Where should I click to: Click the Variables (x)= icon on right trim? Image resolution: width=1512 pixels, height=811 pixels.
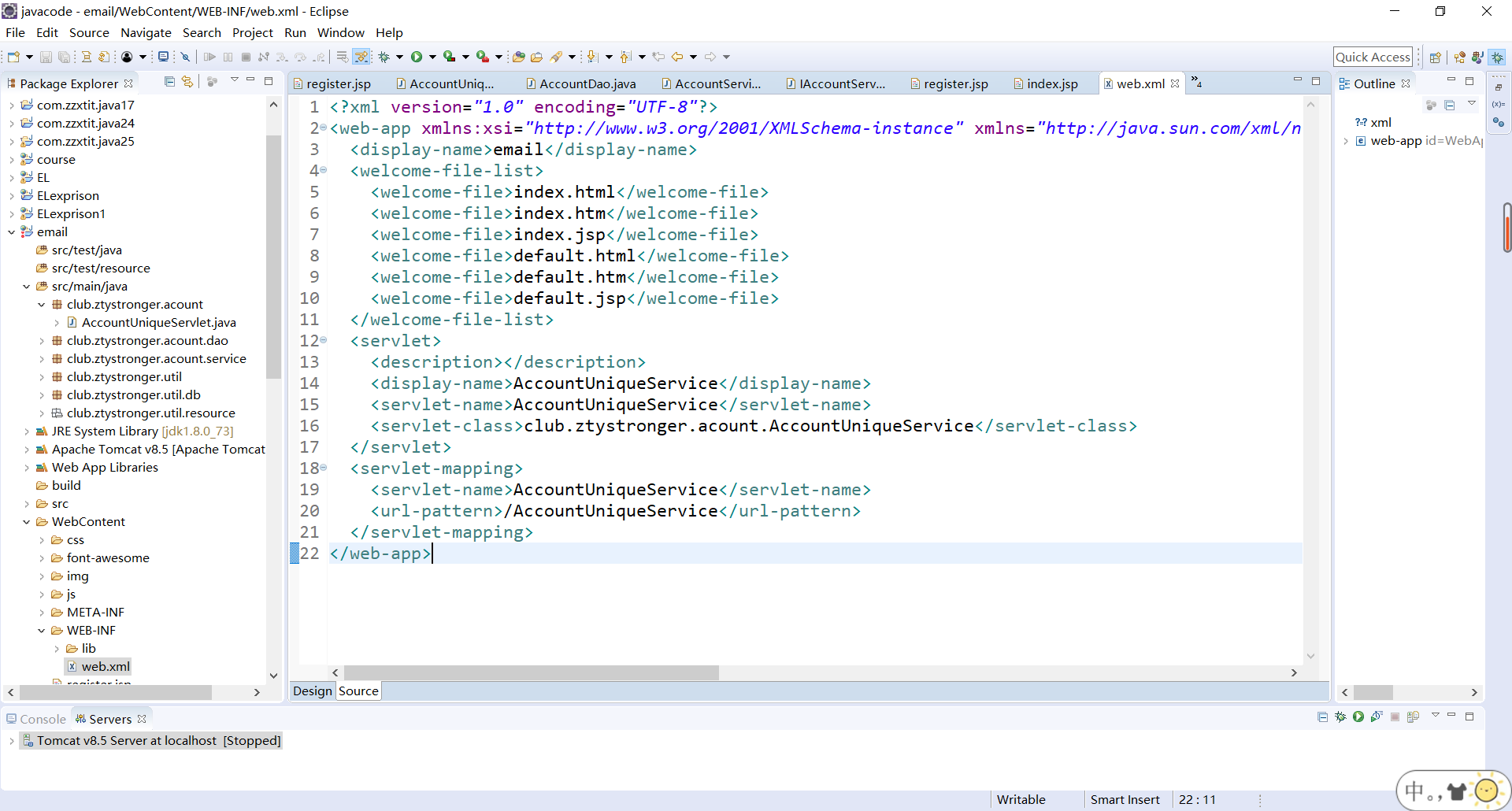(x=1499, y=104)
